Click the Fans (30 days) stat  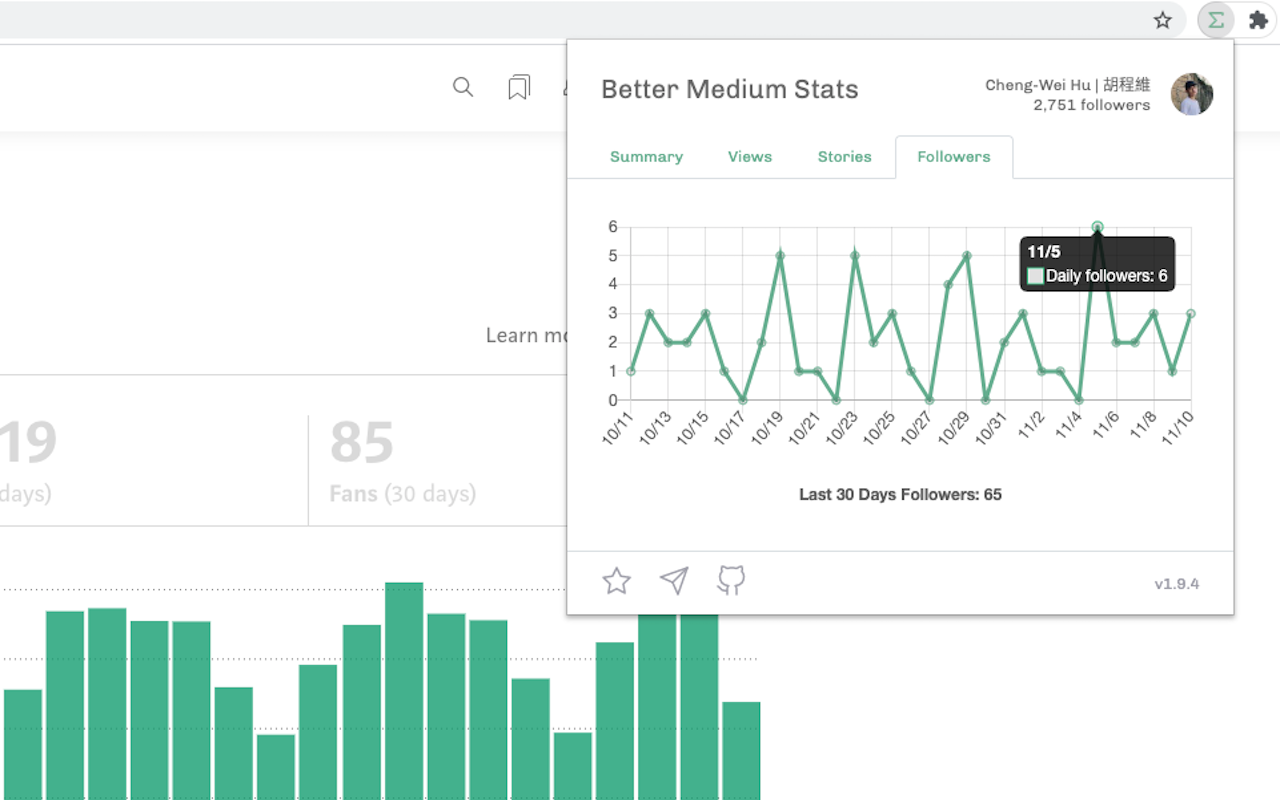click(403, 494)
